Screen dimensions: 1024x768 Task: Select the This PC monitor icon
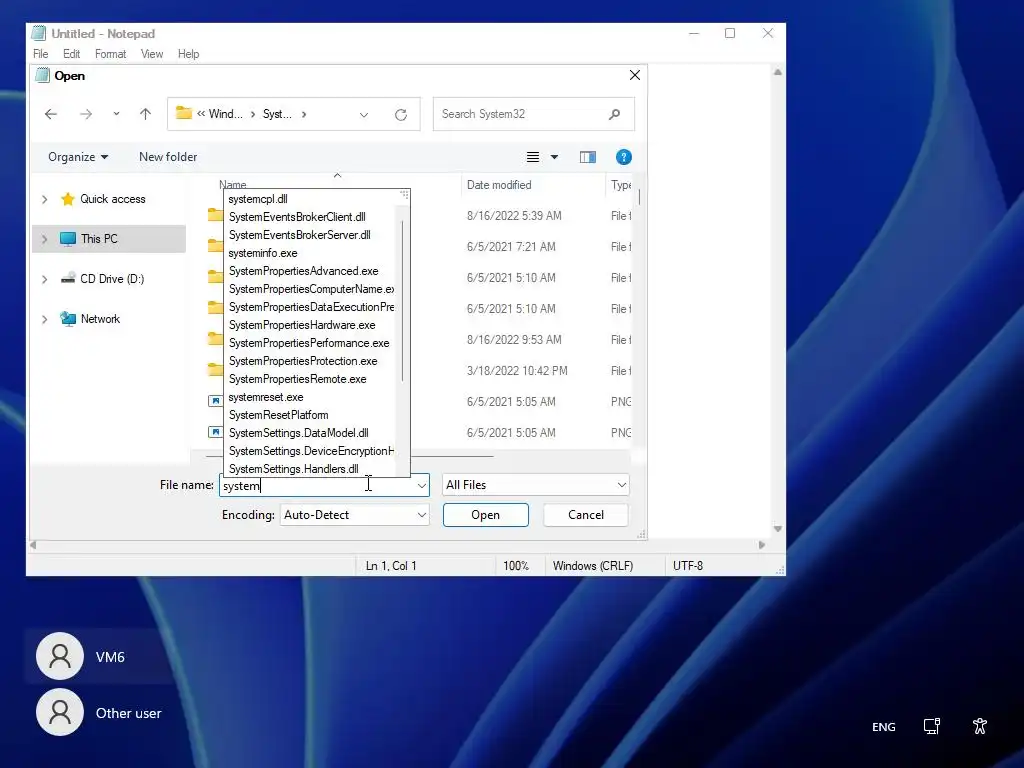tap(67, 239)
